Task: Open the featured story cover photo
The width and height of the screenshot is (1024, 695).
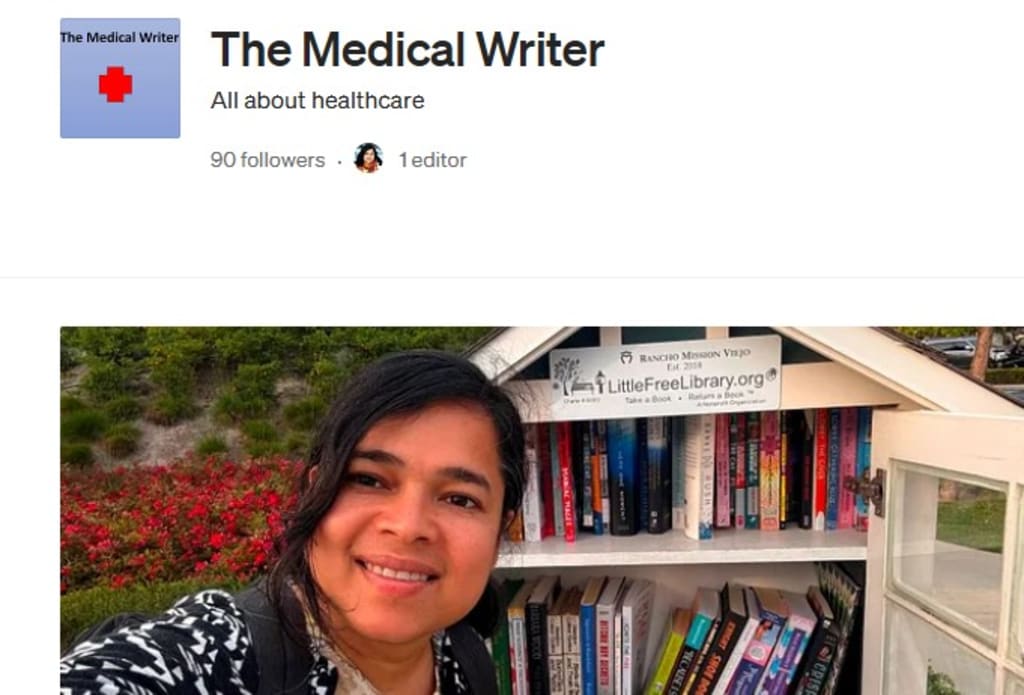Action: point(542,511)
